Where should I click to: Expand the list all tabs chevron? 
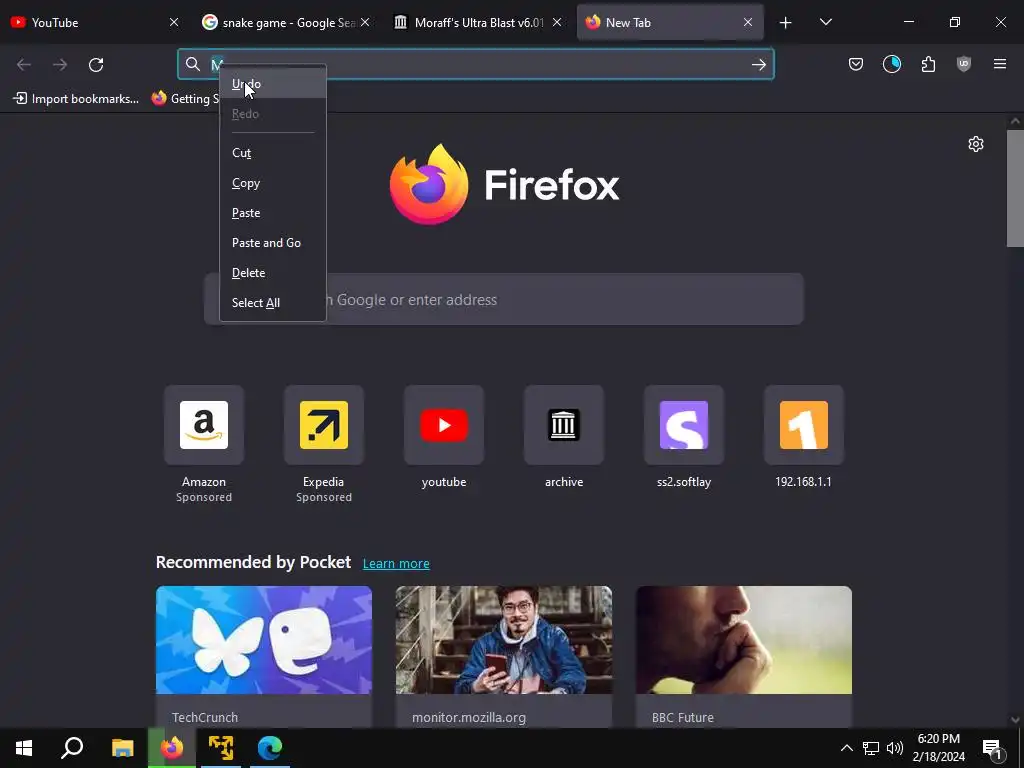tap(825, 23)
